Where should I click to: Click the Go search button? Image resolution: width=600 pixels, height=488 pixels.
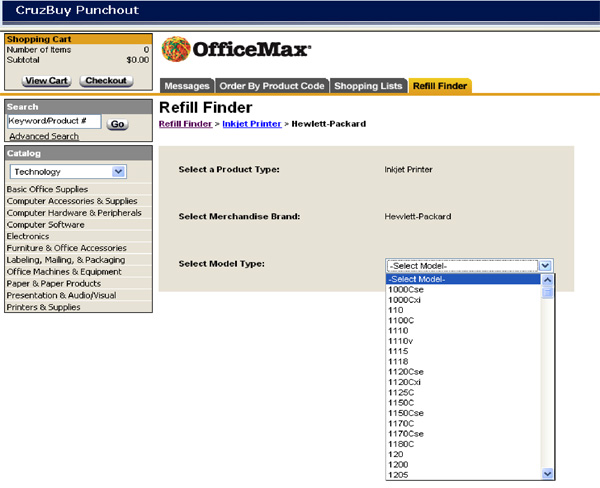[117, 124]
